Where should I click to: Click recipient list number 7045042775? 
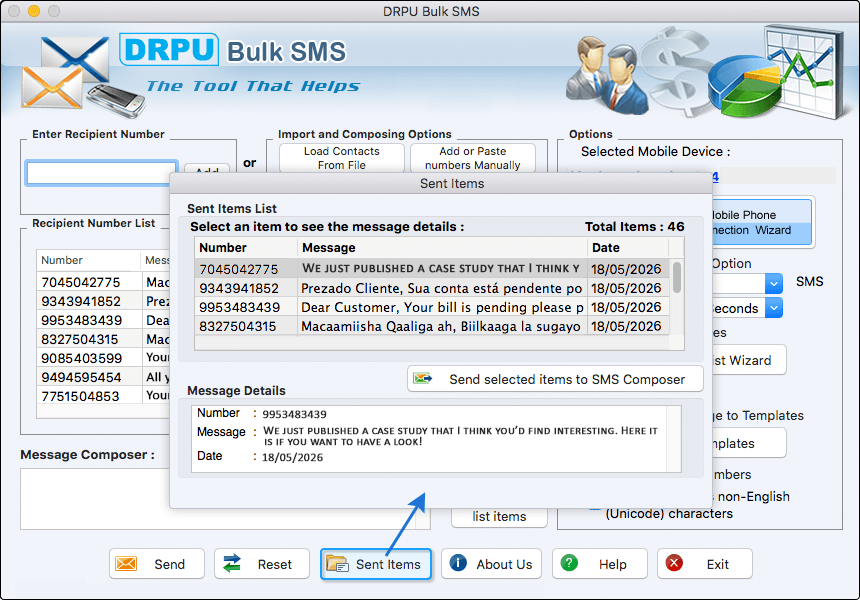[x=81, y=282]
